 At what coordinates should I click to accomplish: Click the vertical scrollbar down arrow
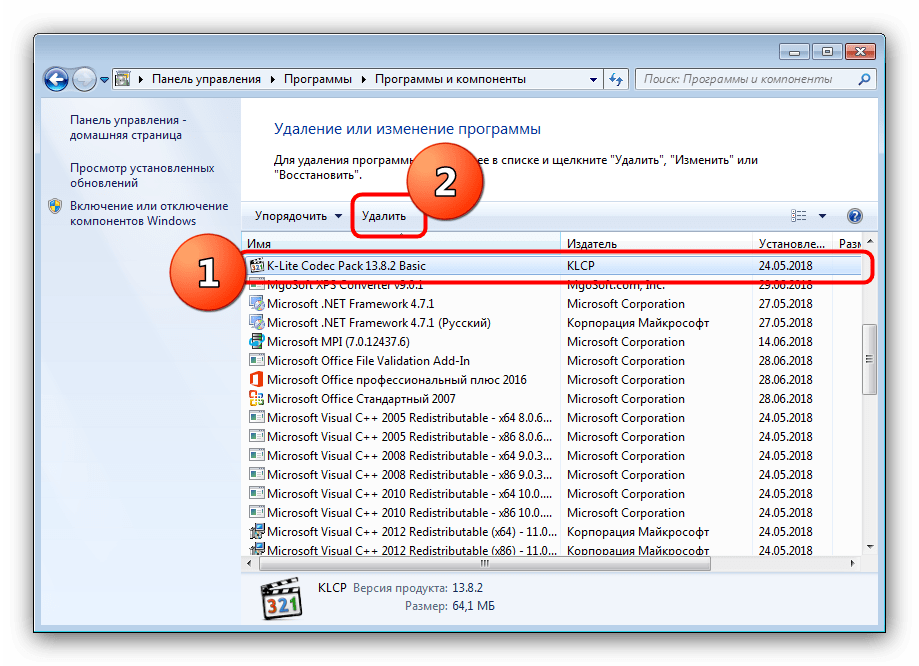click(x=870, y=546)
